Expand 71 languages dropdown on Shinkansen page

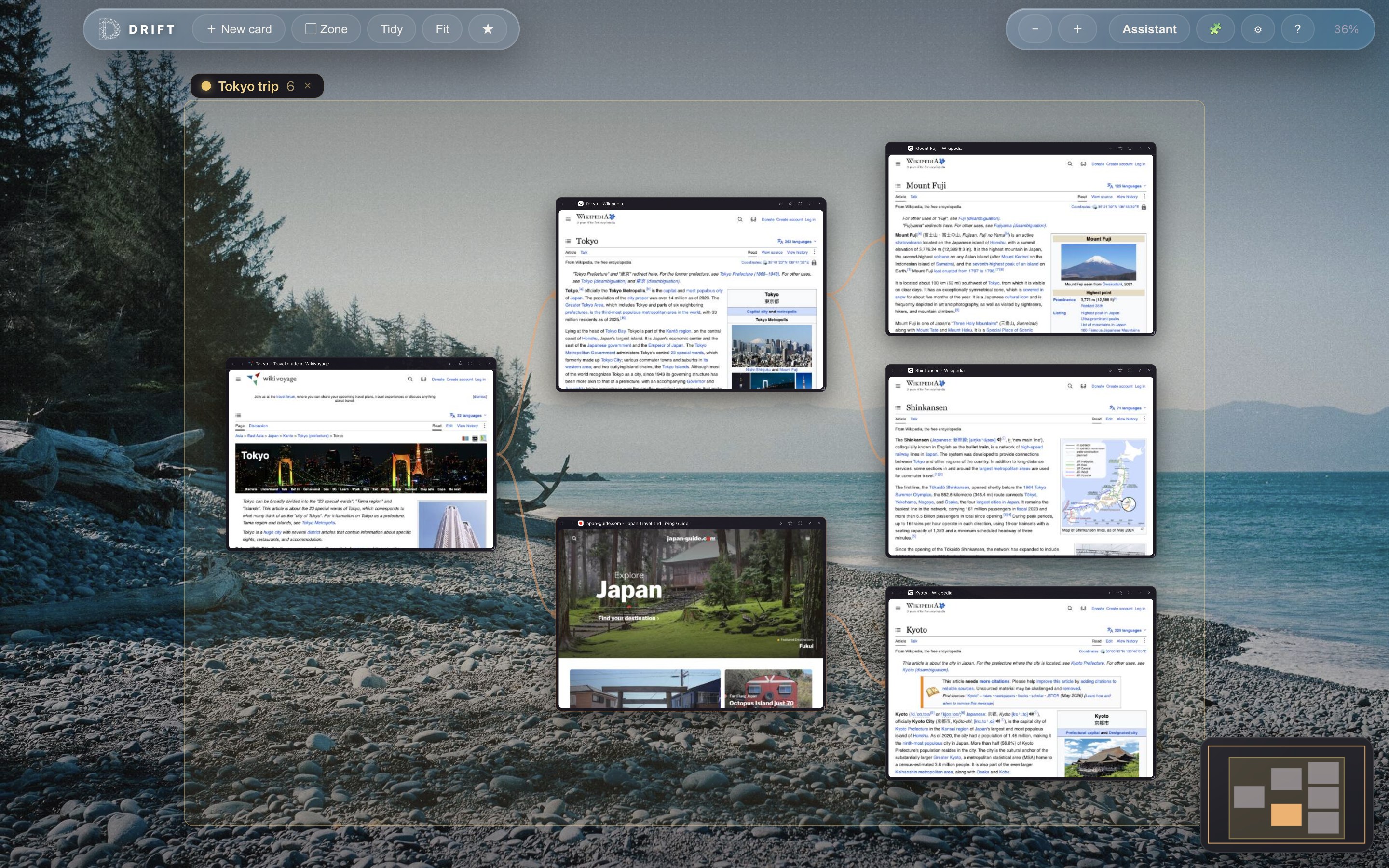point(1128,408)
